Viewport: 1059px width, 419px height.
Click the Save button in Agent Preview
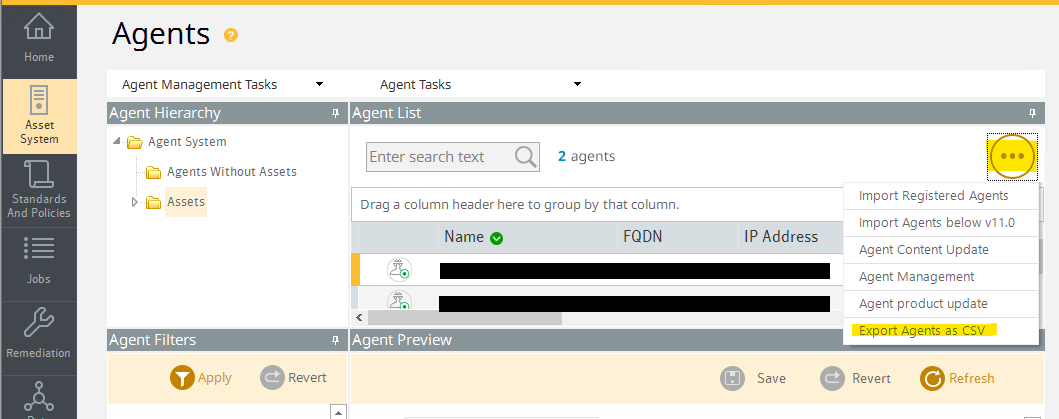753,378
